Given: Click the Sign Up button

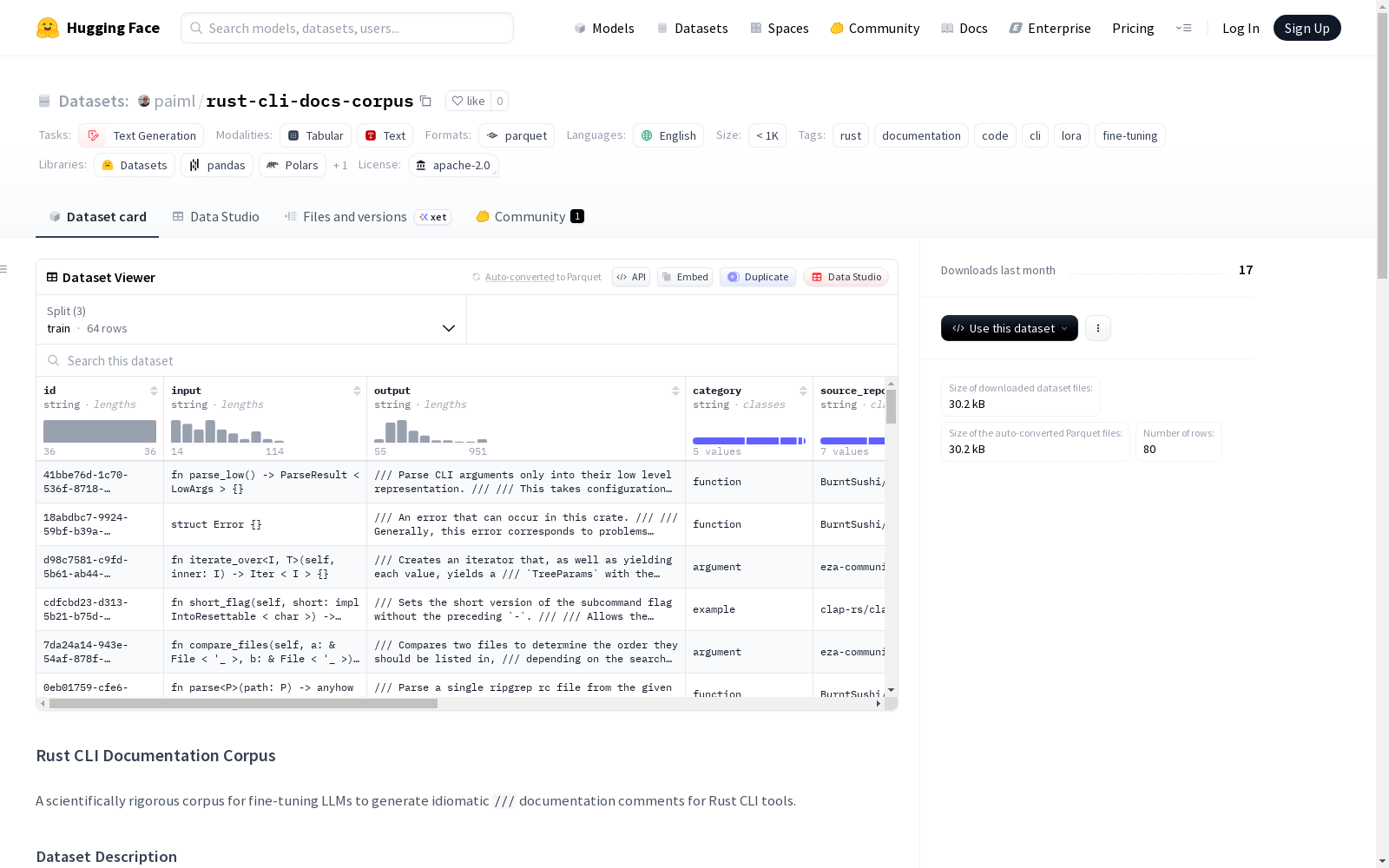Looking at the screenshot, I should click(x=1307, y=28).
